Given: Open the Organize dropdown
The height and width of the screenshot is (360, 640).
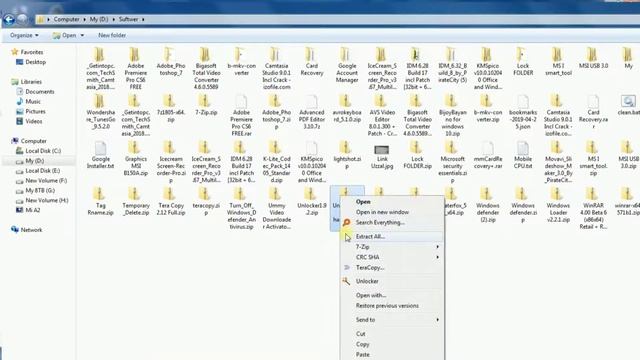Looking at the screenshot, I should pos(24,36).
